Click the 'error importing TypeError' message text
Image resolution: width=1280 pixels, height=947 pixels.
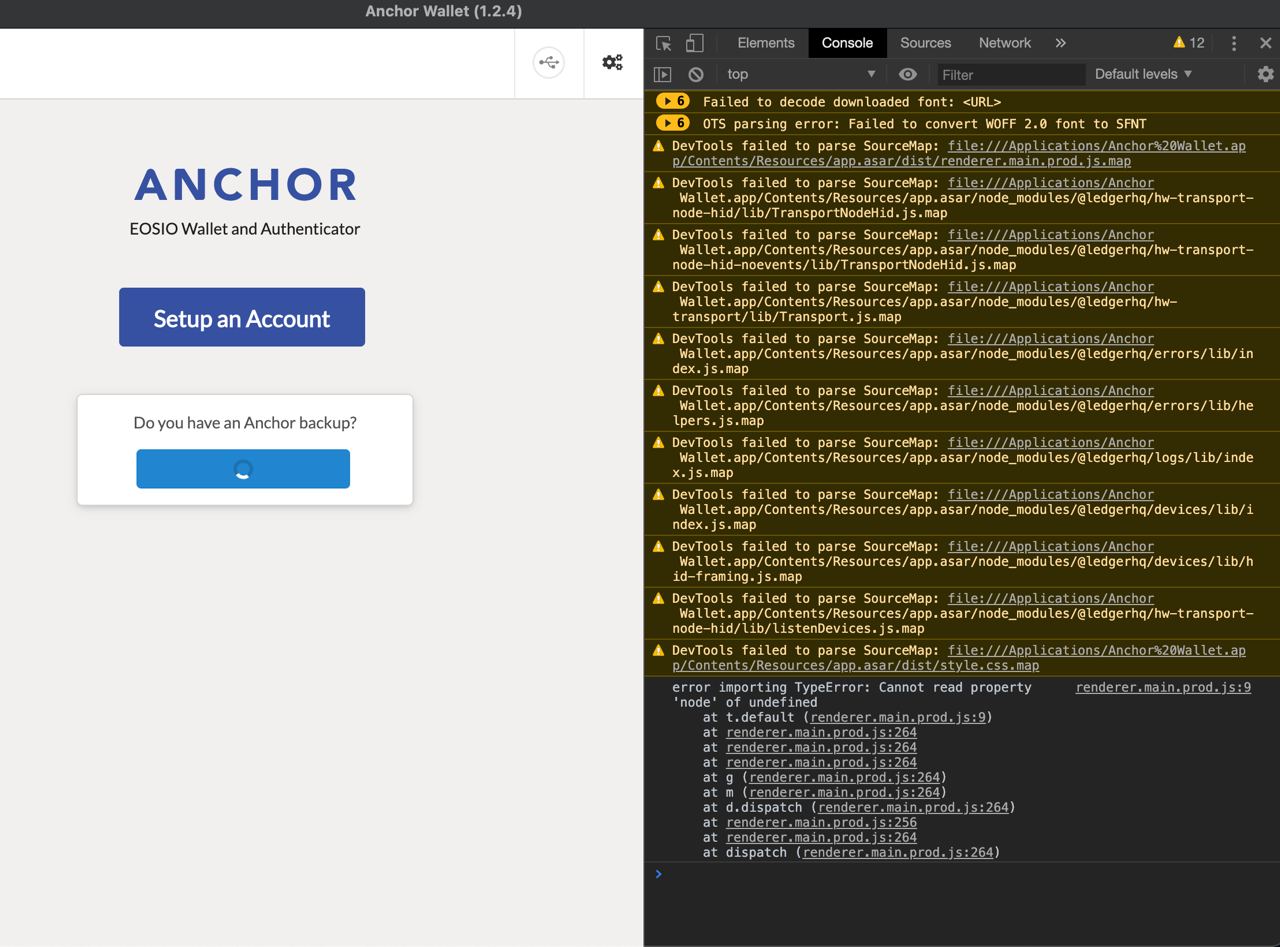(x=851, y=694)
